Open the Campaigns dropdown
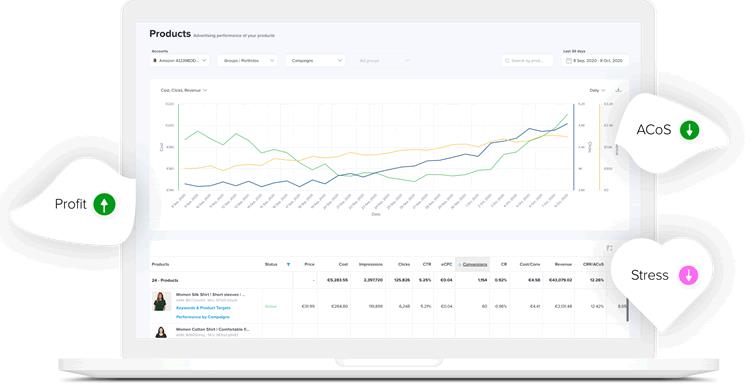The image size is (753, 386). coord(316,60)
